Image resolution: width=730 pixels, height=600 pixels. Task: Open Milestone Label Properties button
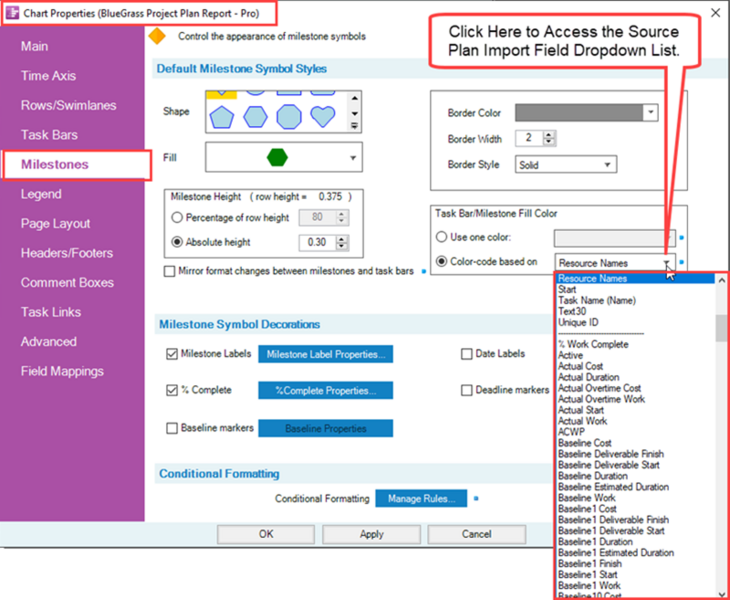click(325, 354)
